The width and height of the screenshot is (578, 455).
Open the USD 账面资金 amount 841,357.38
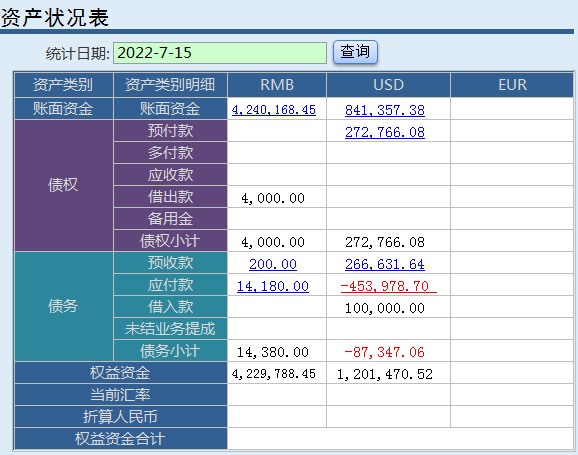pyautogui.click(x=384, y=110)
